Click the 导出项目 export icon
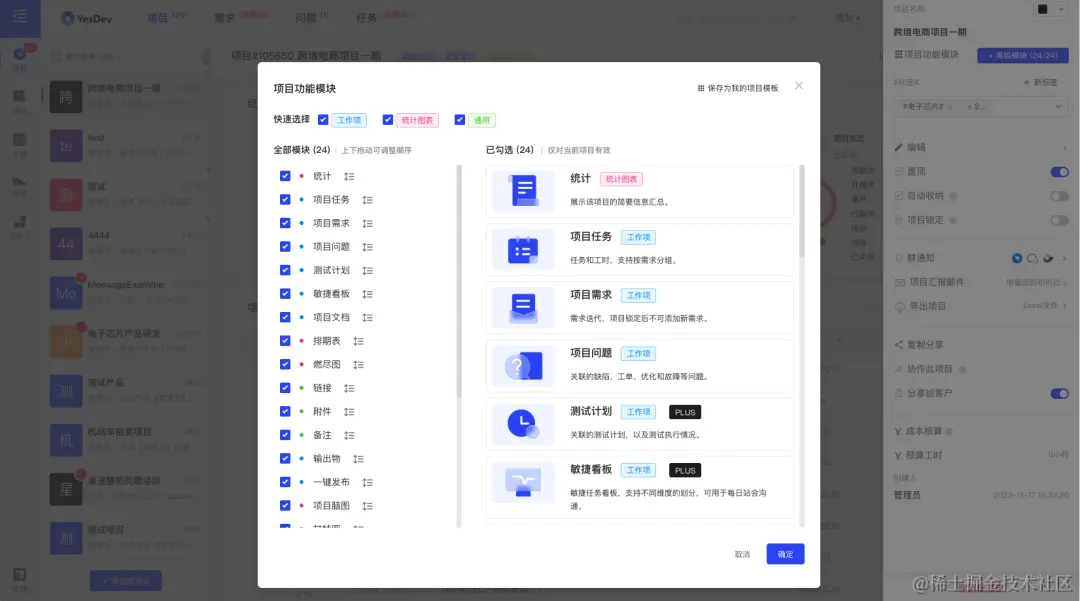 tap(901, 305)
